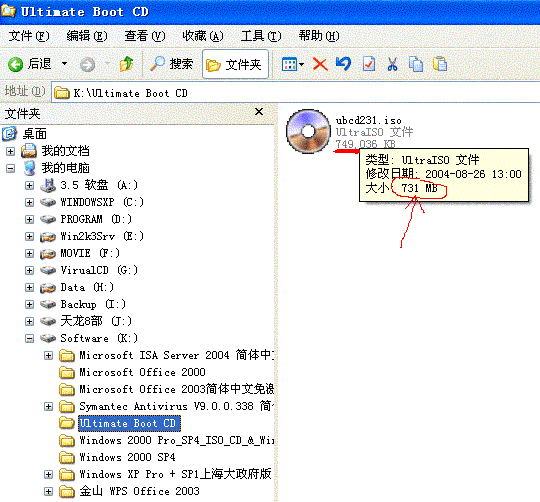Select Data (H:) drive icon
The height and width of the screenshot is (502, 540).
tap(48, 288)
